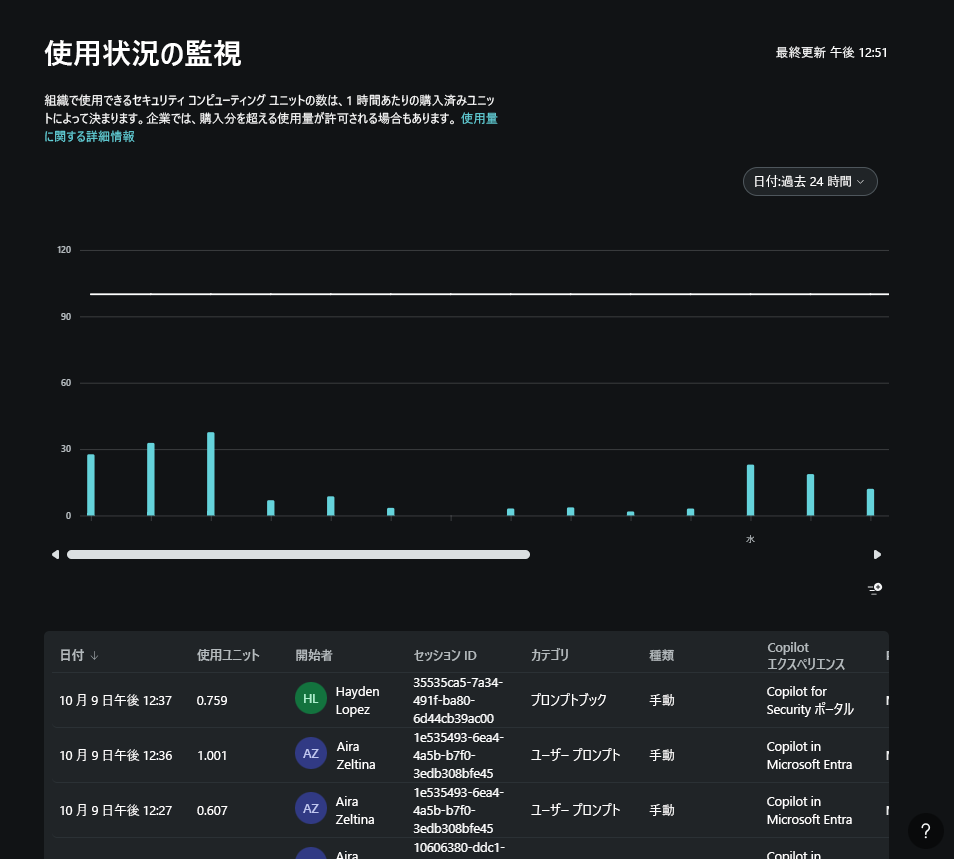Viewport: 954px width, 859px height.
Task: Click the AZ avatar in the 12:27 row
Action: click(x=311, y=808)
